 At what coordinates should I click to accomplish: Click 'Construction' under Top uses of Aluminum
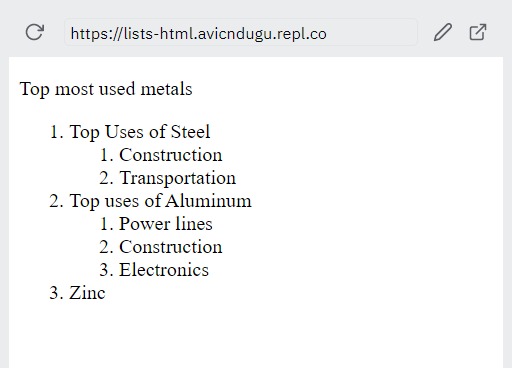point(171,247)
